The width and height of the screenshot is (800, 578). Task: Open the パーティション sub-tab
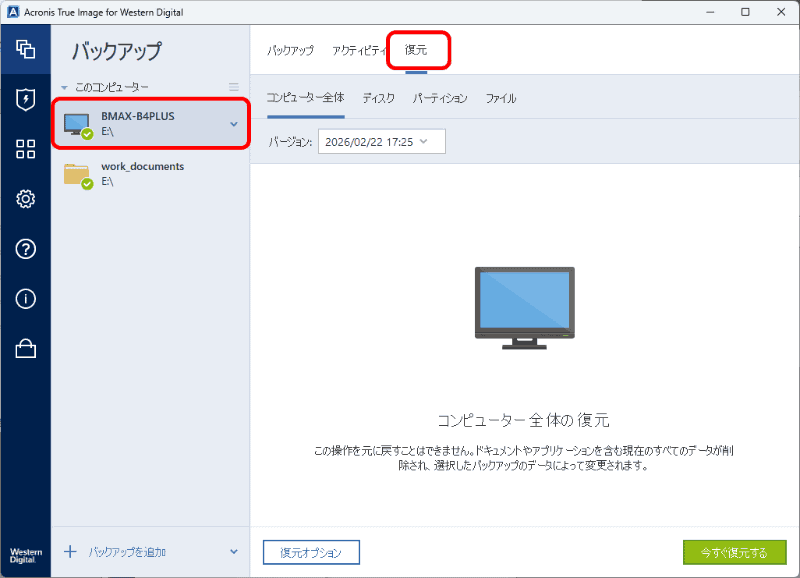[x=441, y=99]
